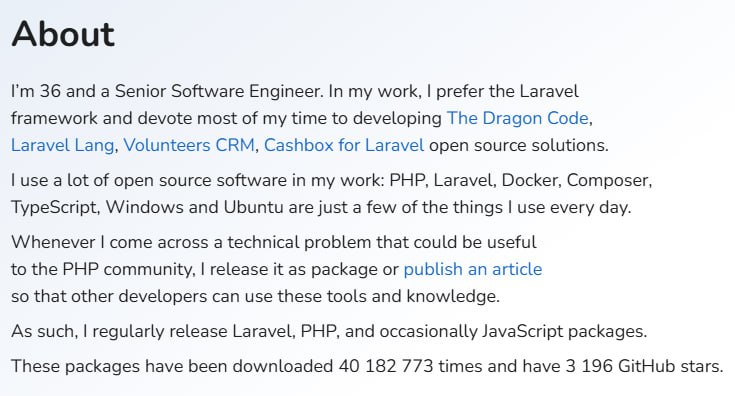Image resolution: width=735 pixels, height=396 pixels.
Task: Open the publish an article link
Action: click(472, 269)
